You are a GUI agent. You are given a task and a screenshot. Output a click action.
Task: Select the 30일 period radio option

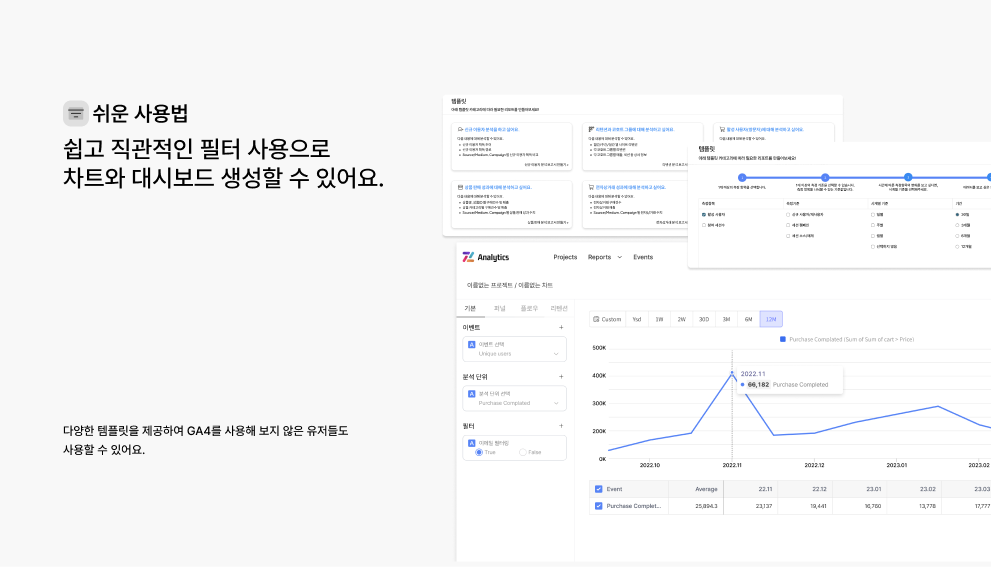tap(957, 215)
